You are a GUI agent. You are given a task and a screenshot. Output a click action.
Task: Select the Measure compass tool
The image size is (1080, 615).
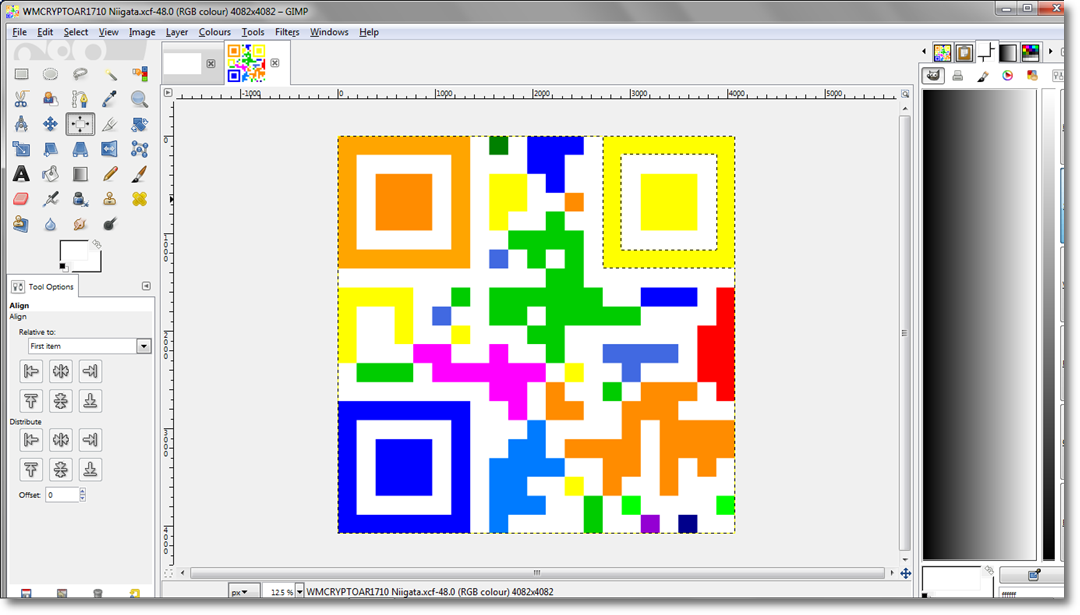pyautogui.click(x=21, y=124)
